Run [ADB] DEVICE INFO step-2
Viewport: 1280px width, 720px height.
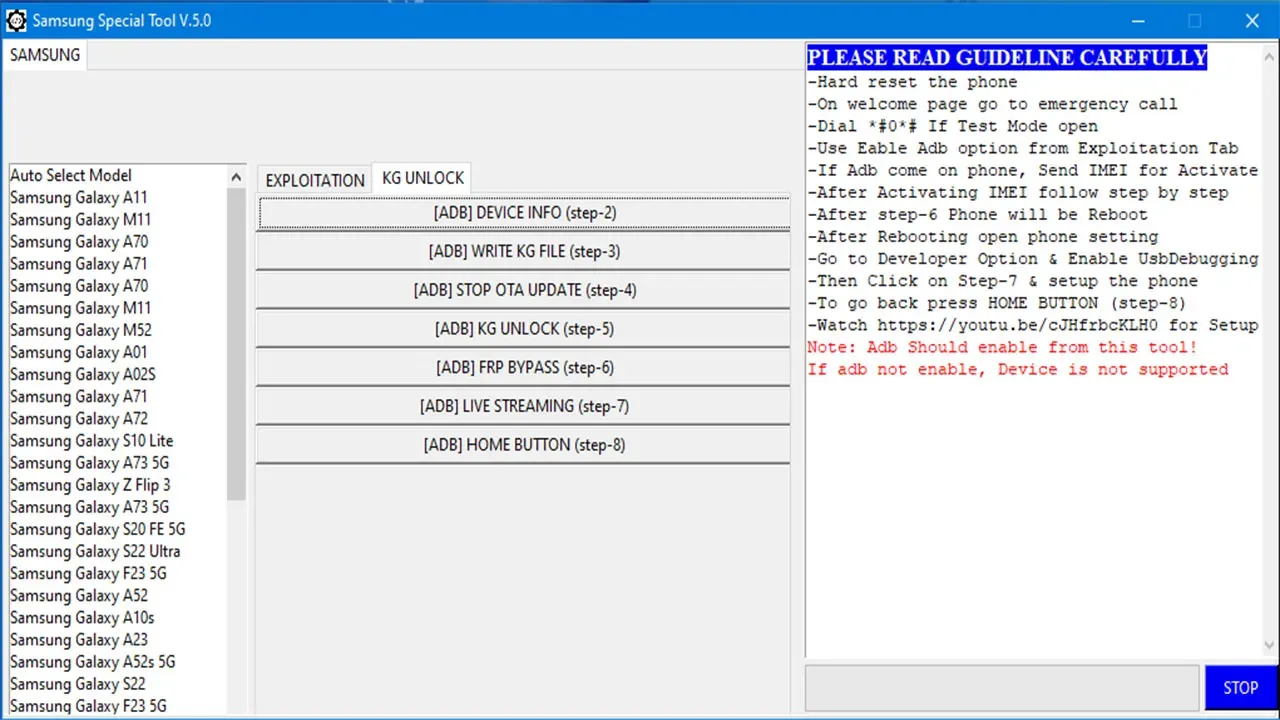tap(524, 213)
